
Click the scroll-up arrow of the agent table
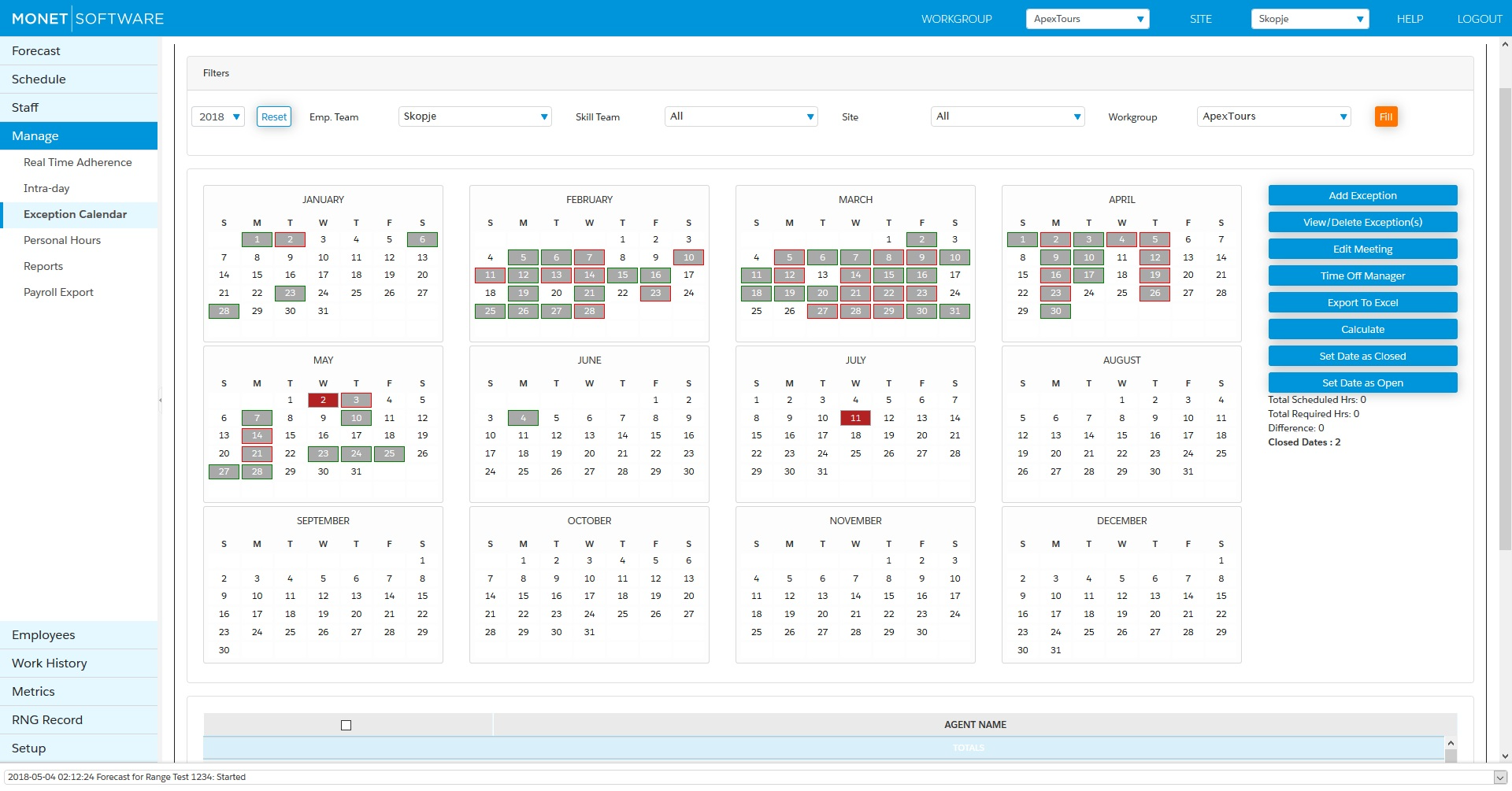(1451, 743)
